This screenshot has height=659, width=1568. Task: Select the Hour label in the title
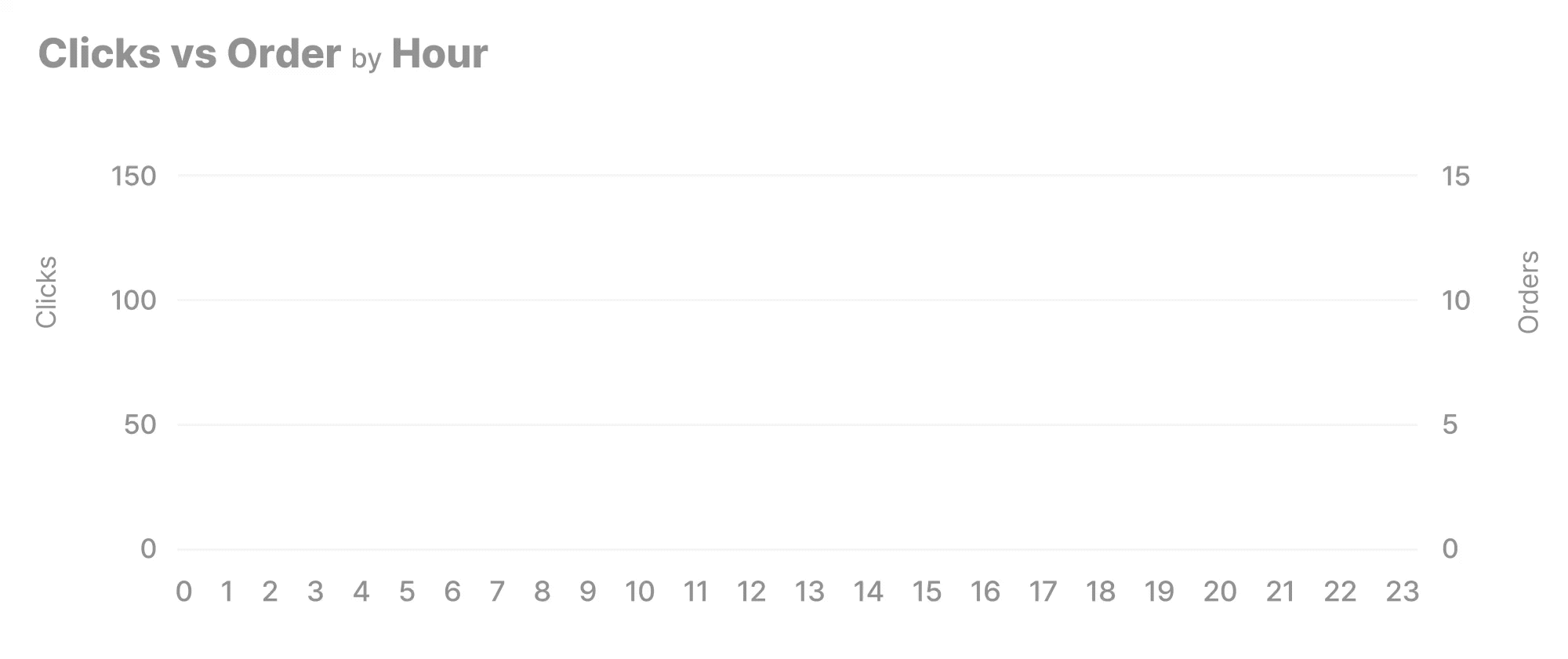[x=440, y=54]
